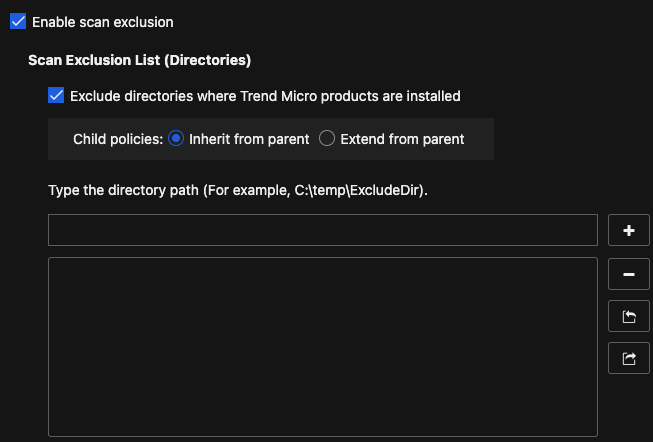
Task: Click the "Extend from parent" label text
Action: tap(402, 139)
